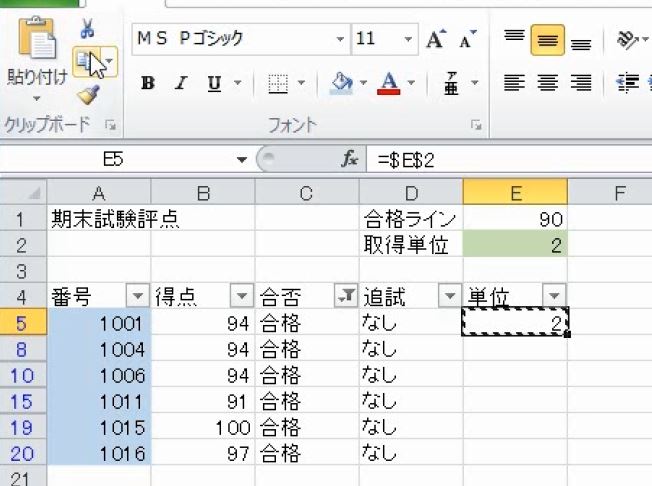Viewport: 652px width, 486px height.
Task: Open the 番号 filter dropdown
Action: (138, 296)
